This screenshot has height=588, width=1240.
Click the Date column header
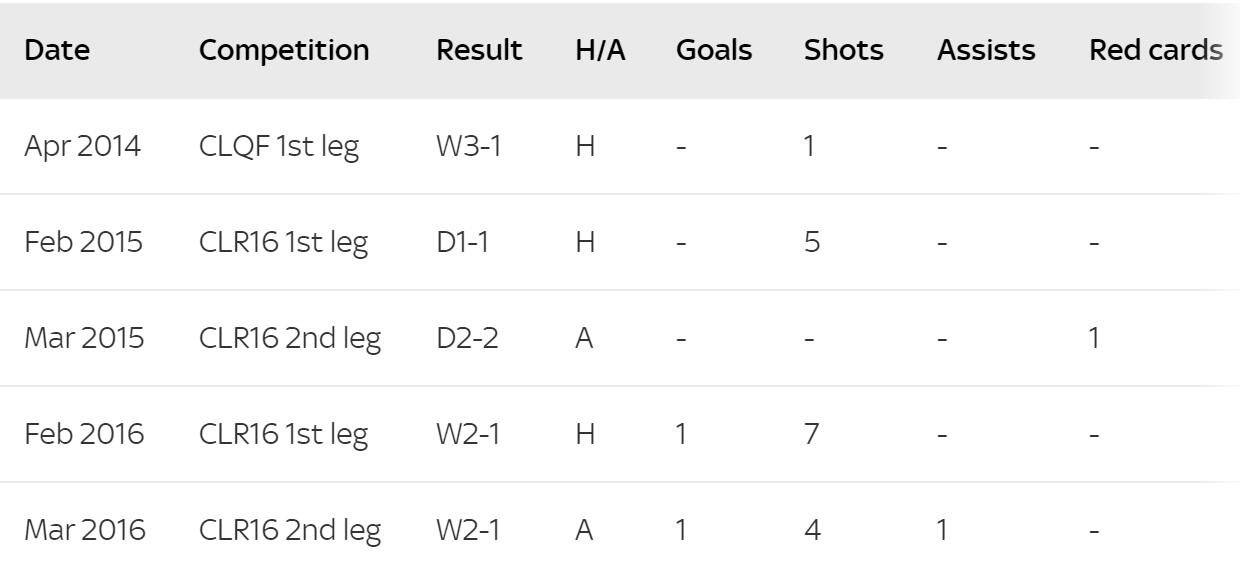(57, 51)
